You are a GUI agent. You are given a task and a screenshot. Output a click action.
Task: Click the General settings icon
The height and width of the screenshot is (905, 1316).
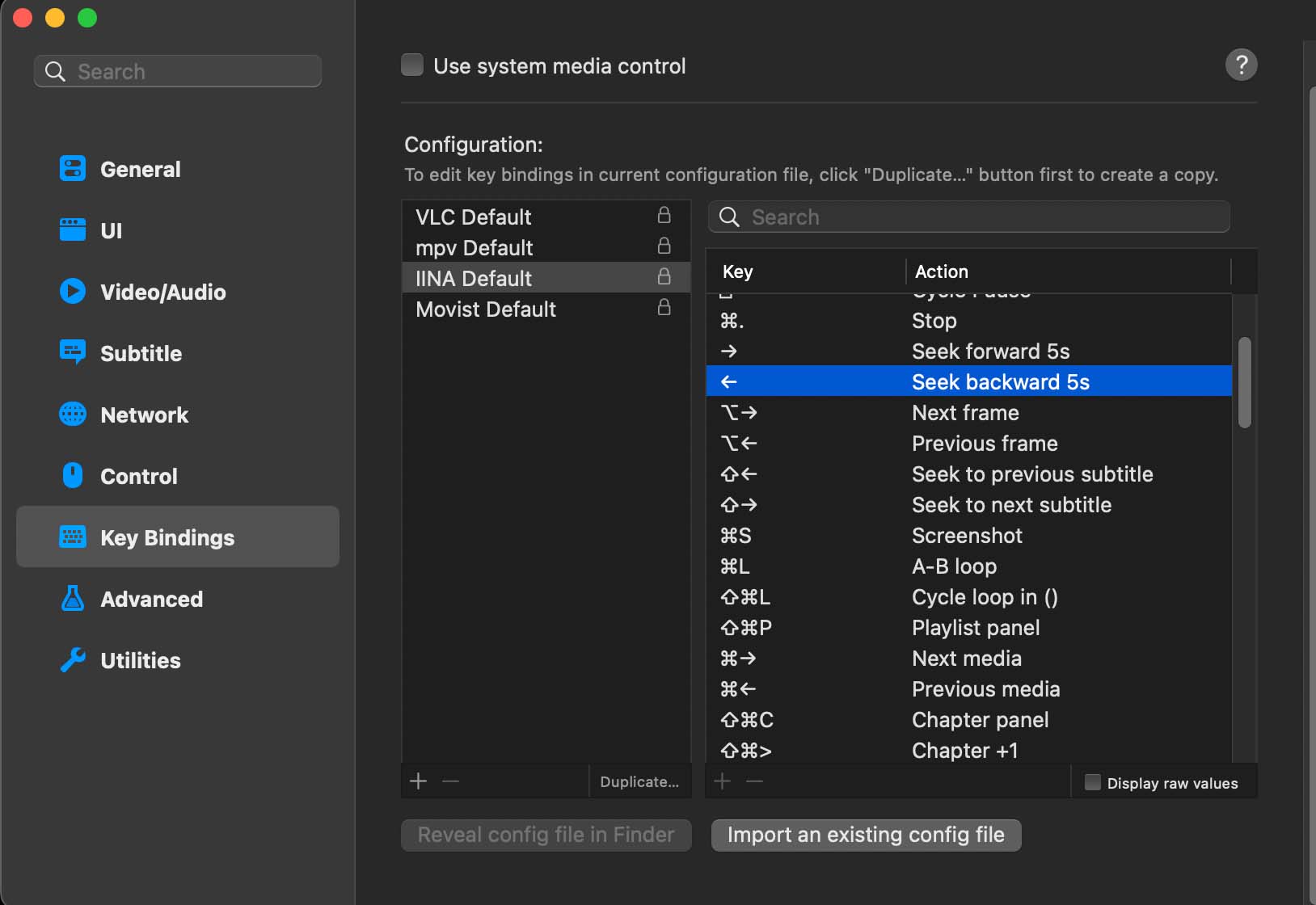[73, 169]
